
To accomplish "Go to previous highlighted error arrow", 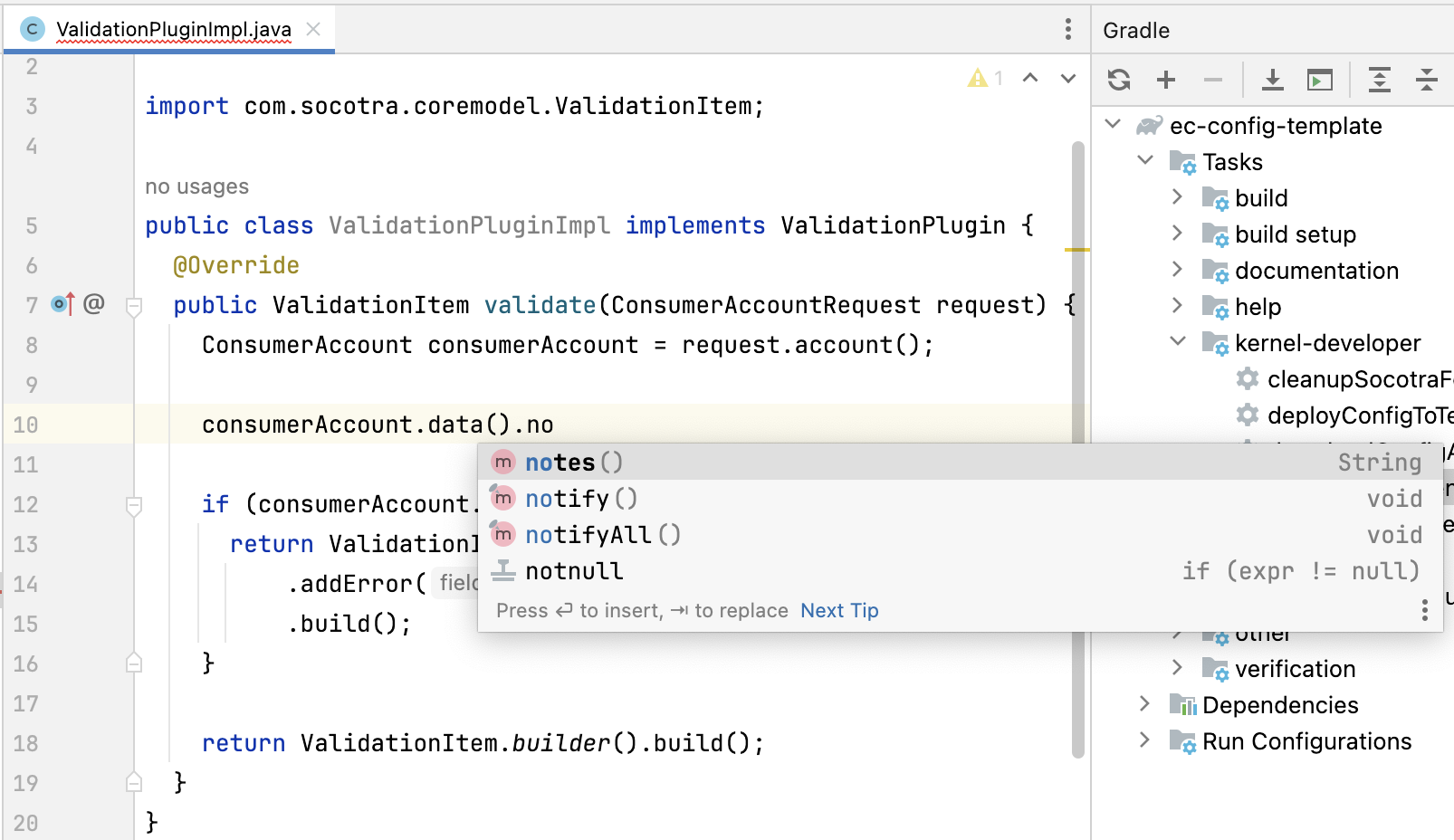I will tap(1030, 79).
